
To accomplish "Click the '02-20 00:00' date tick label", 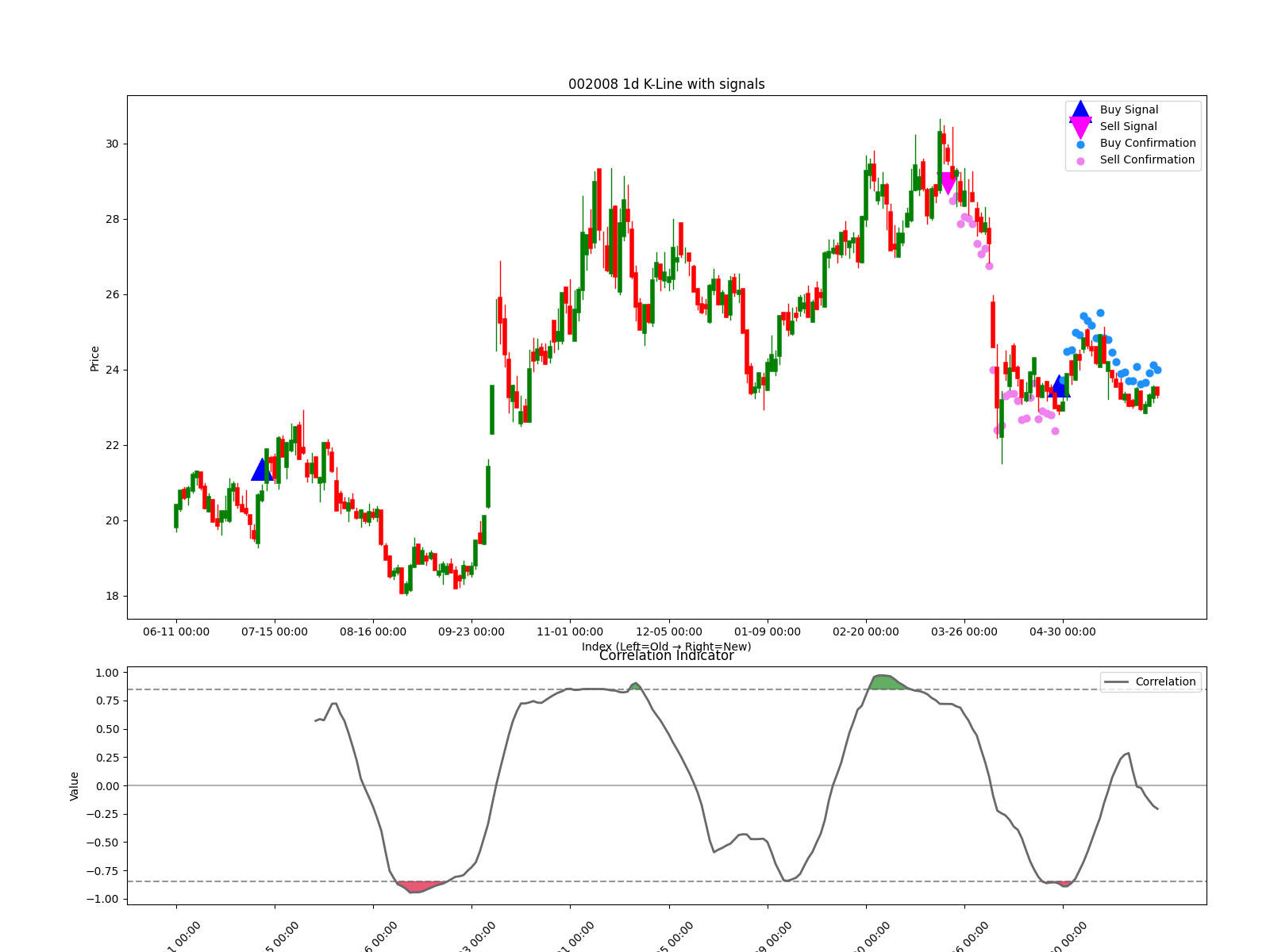I will [x=866, y=631].
